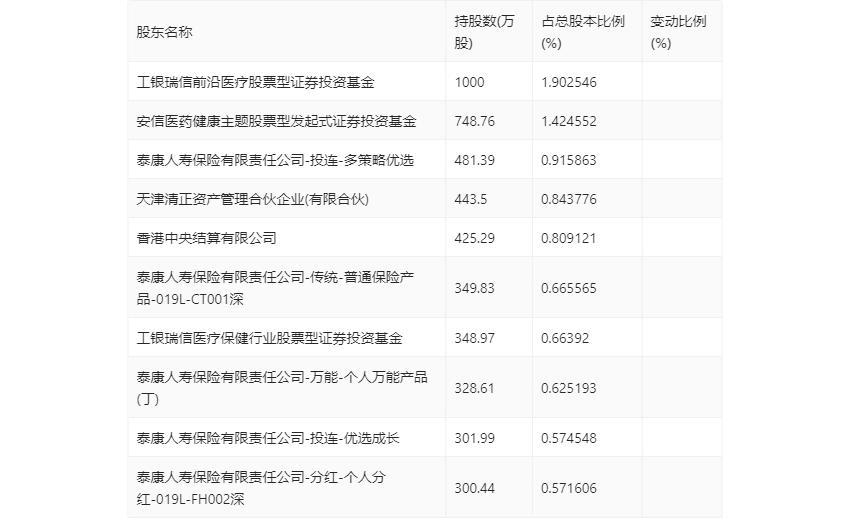This screenshot has height=518, width=850.
Task: Click shareholding value 425.29
Action: pyautogui.click(x=474, y=238)
